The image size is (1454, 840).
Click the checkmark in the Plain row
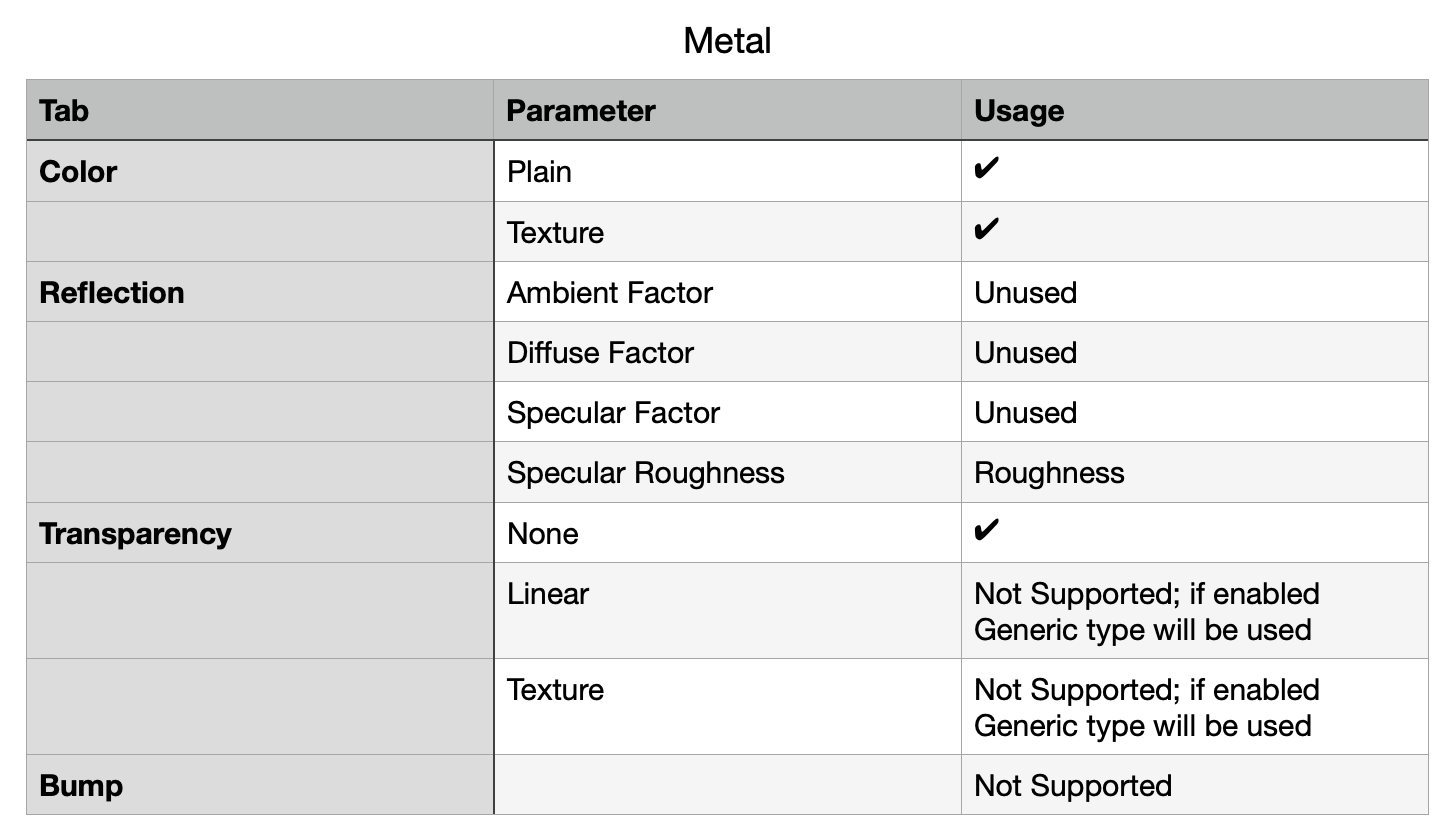986,170
